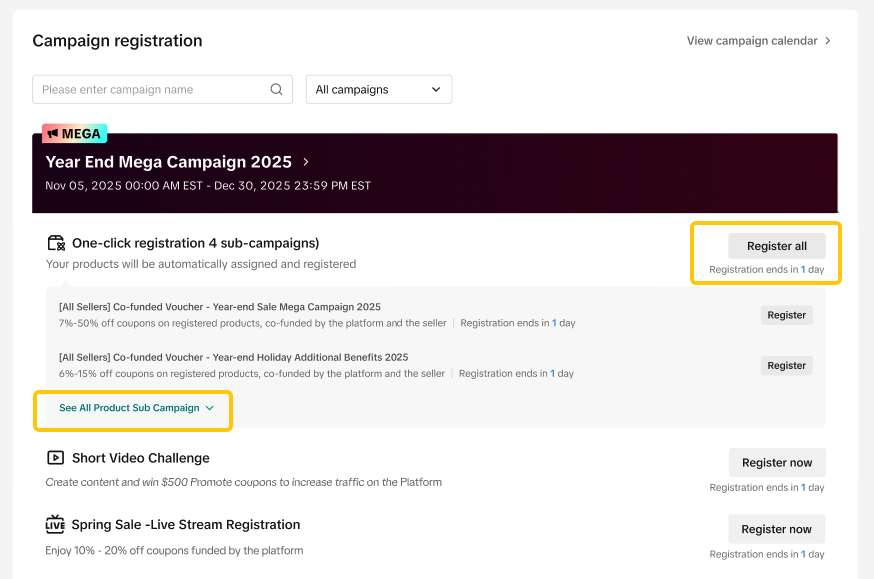The height and width of the screenshot is (579, 874).
Task: Click arrow next to View campaign calendar
Action: (827, 41)
